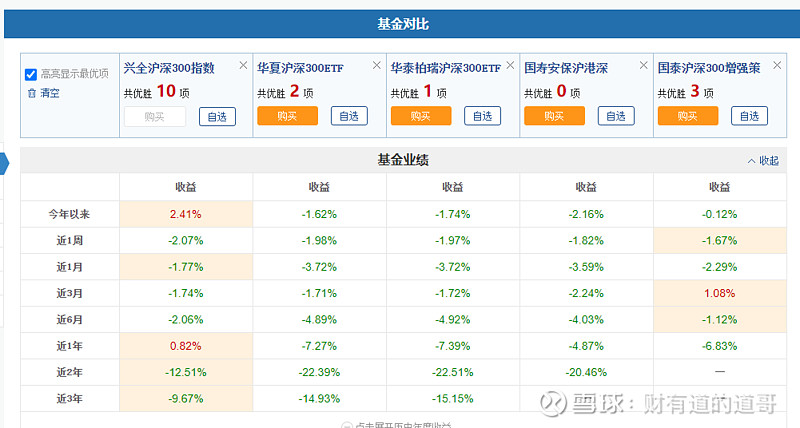Screen dimensions: 800x428
Task: Add 华夏沪深300ETF to 自选
Action: [x=349, y=116]
